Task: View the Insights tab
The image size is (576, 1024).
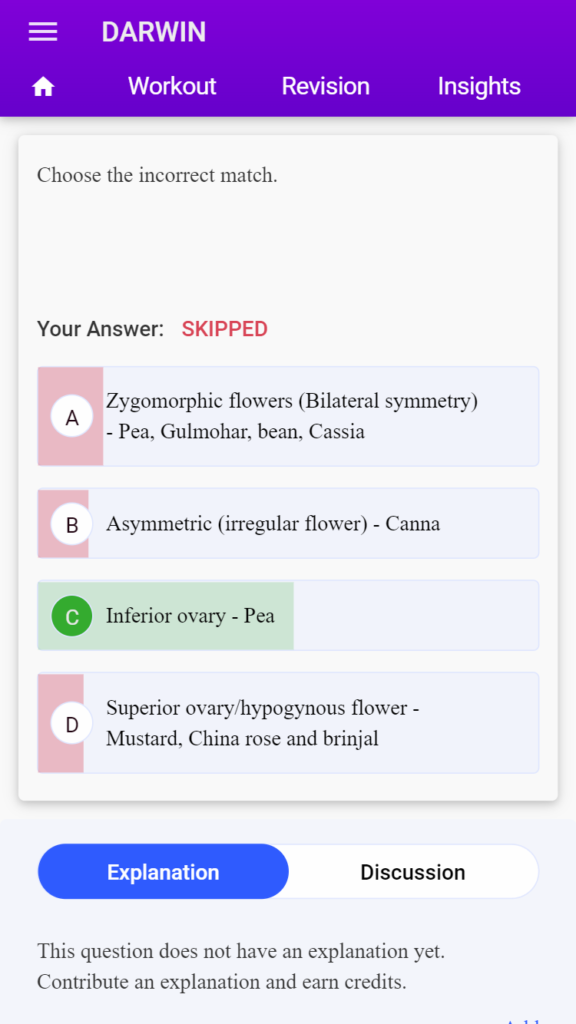Action: point(479,86)
